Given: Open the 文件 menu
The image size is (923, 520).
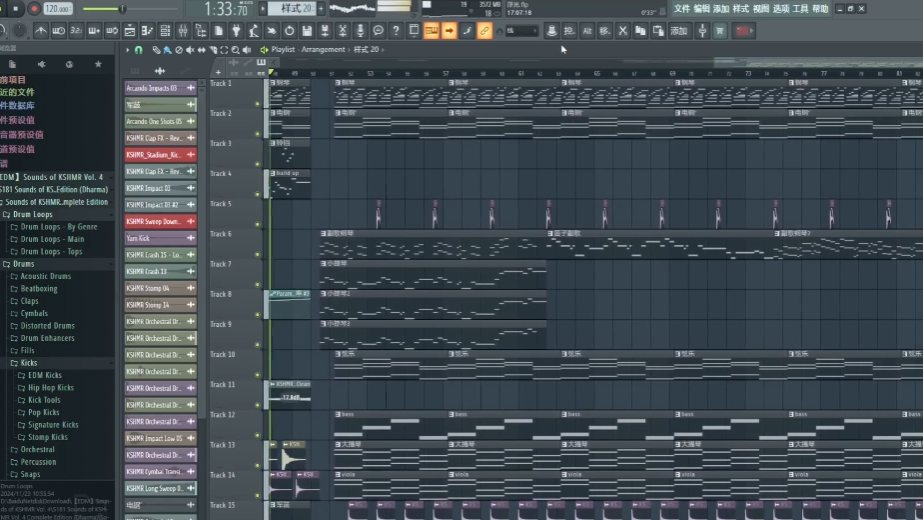Looking at the screenshot, I should pyautogui.click(x=681, y=9).
